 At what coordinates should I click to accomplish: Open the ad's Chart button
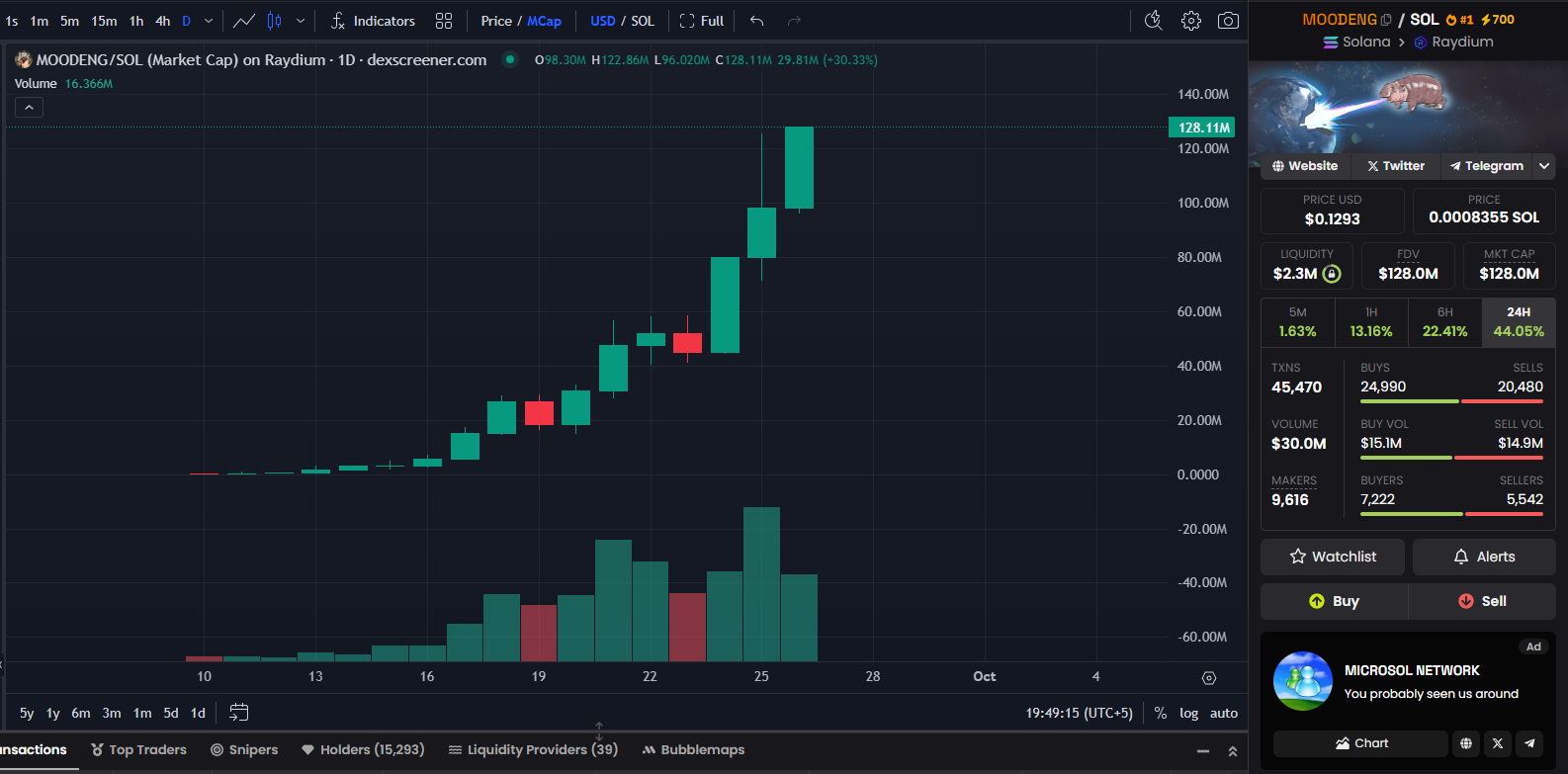[1360, 743]
